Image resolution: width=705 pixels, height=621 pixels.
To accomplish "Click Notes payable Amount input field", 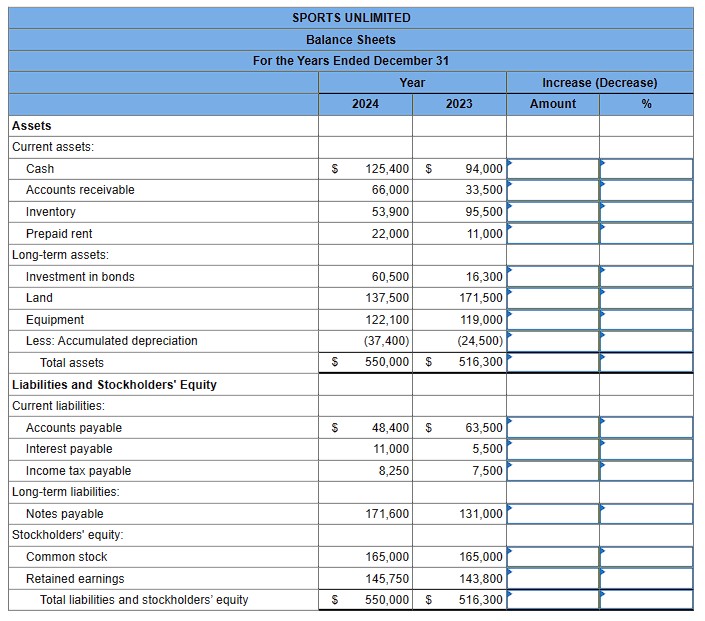I will (553, 514).
